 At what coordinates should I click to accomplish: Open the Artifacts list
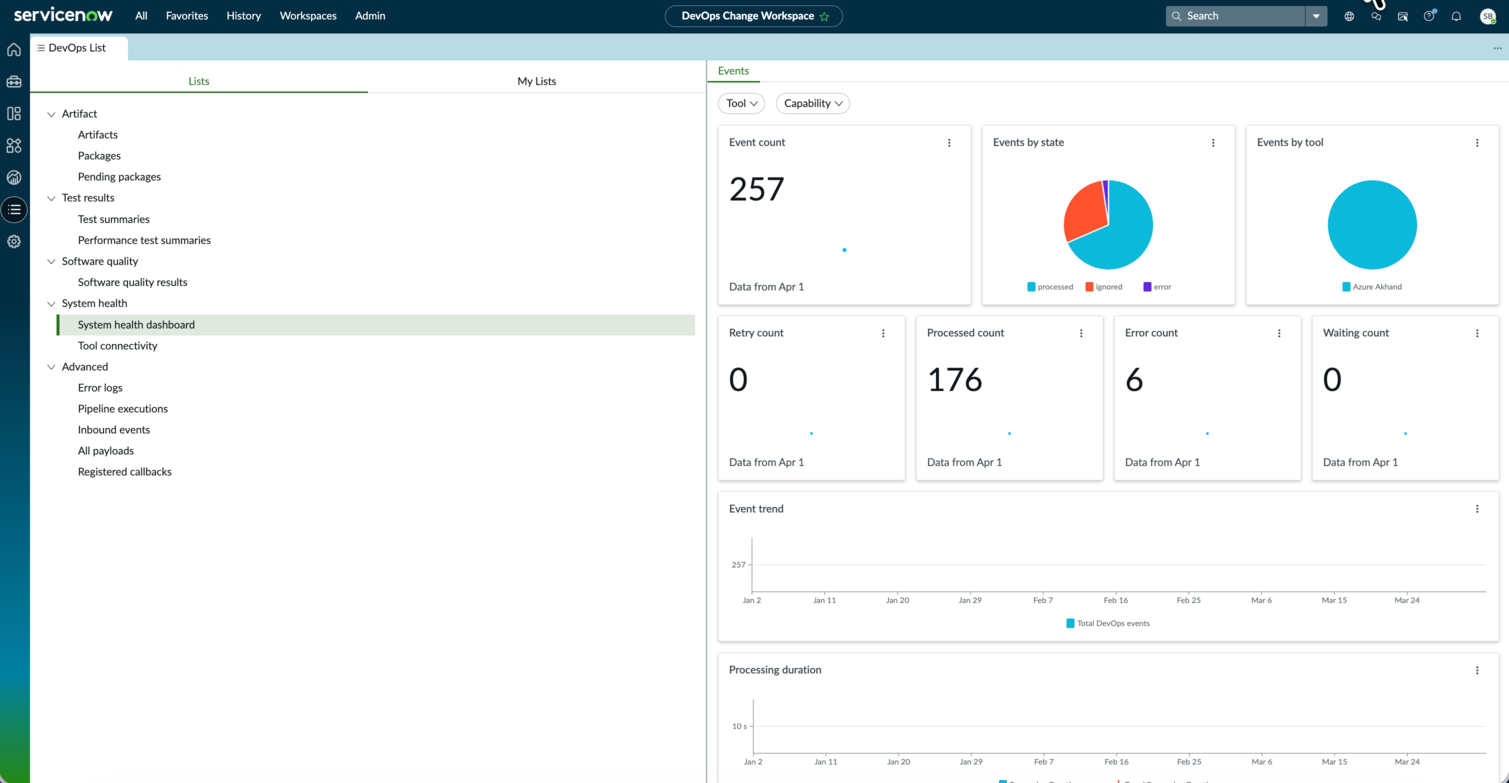98,135
